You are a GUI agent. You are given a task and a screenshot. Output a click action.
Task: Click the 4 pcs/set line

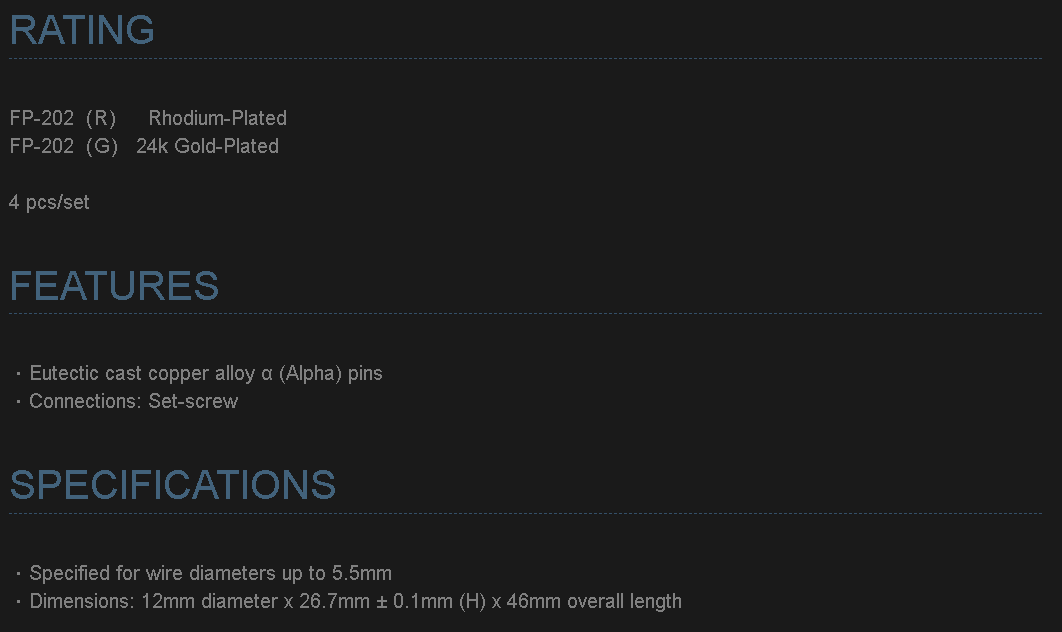(x=49, y=202)
